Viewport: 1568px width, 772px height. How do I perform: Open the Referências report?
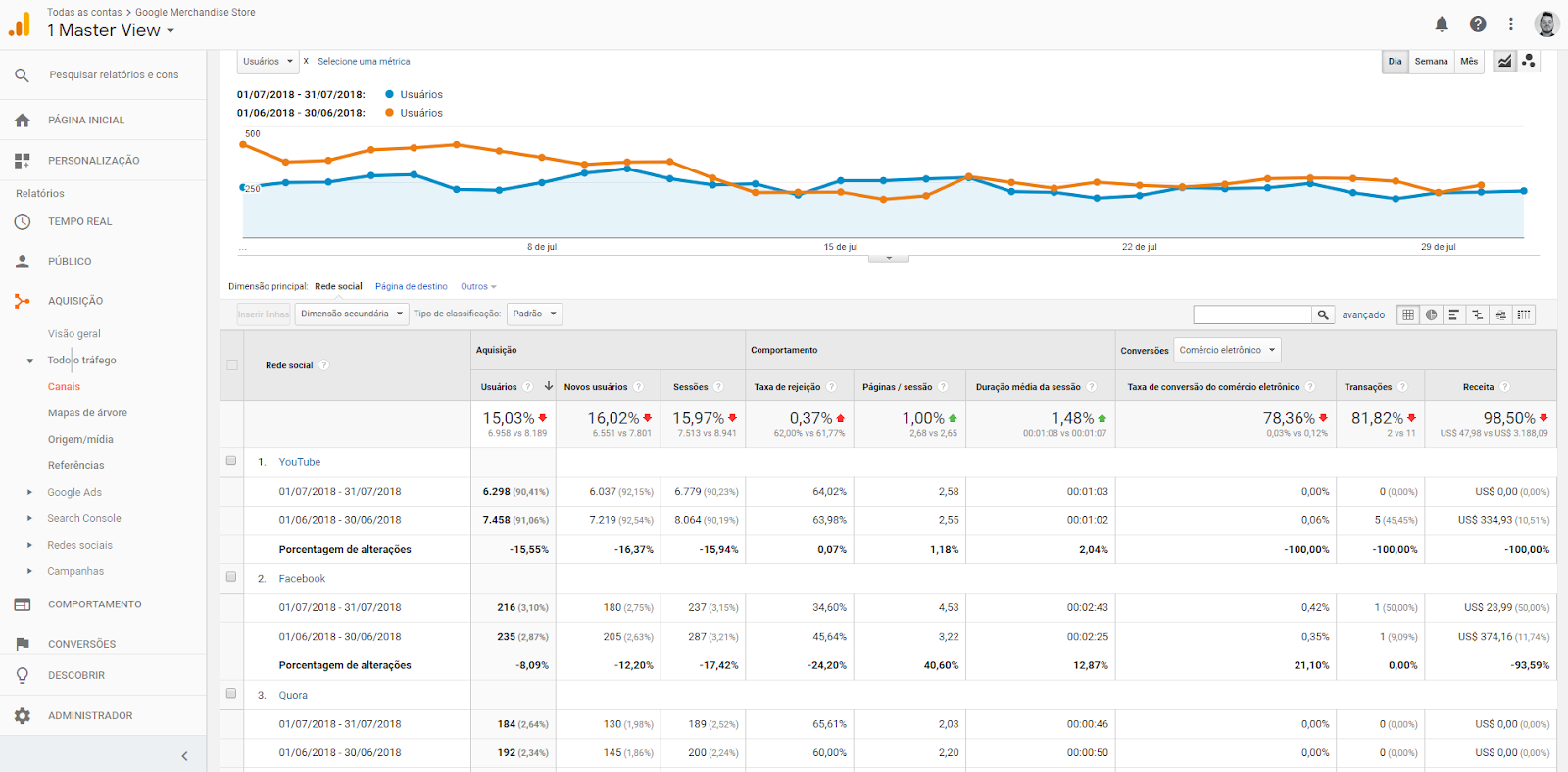(75, 466)
